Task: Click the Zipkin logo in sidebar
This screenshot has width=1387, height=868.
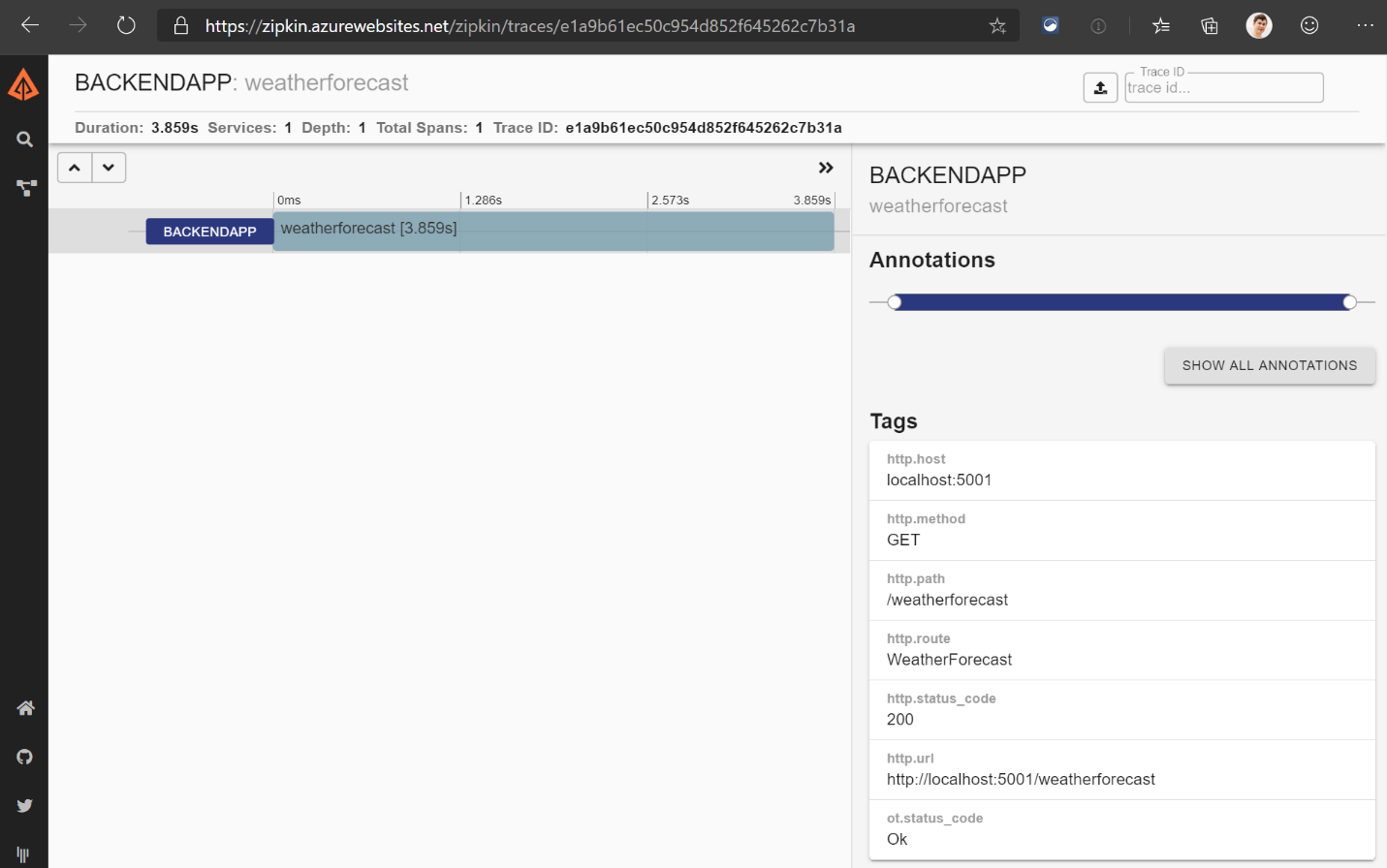Action: (23, 86)
